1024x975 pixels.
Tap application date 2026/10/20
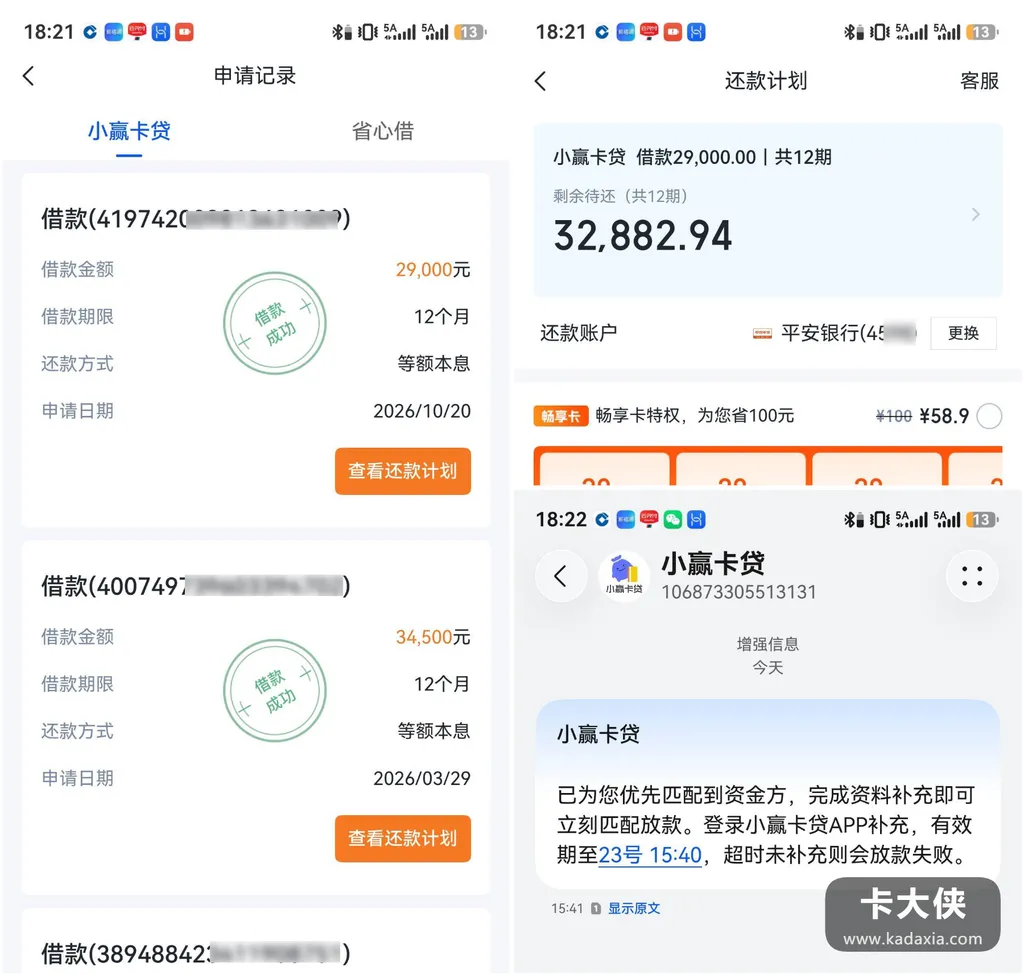coord(422,411)
